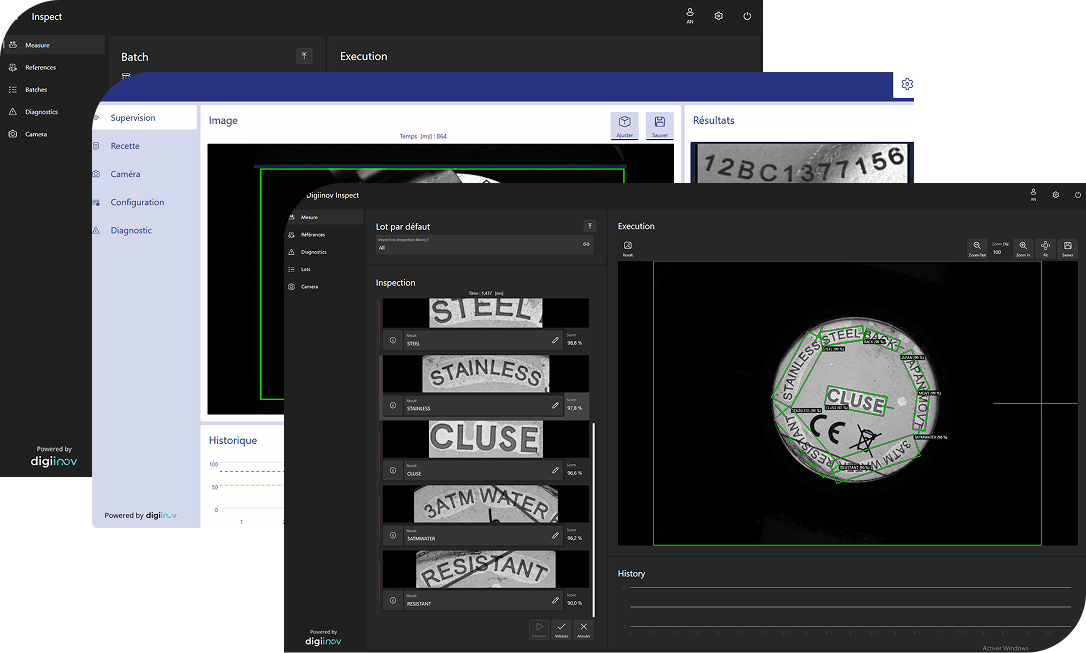Open the Inspection library field showing All
Screen dimensions: 1086x653
click(484, 244)
